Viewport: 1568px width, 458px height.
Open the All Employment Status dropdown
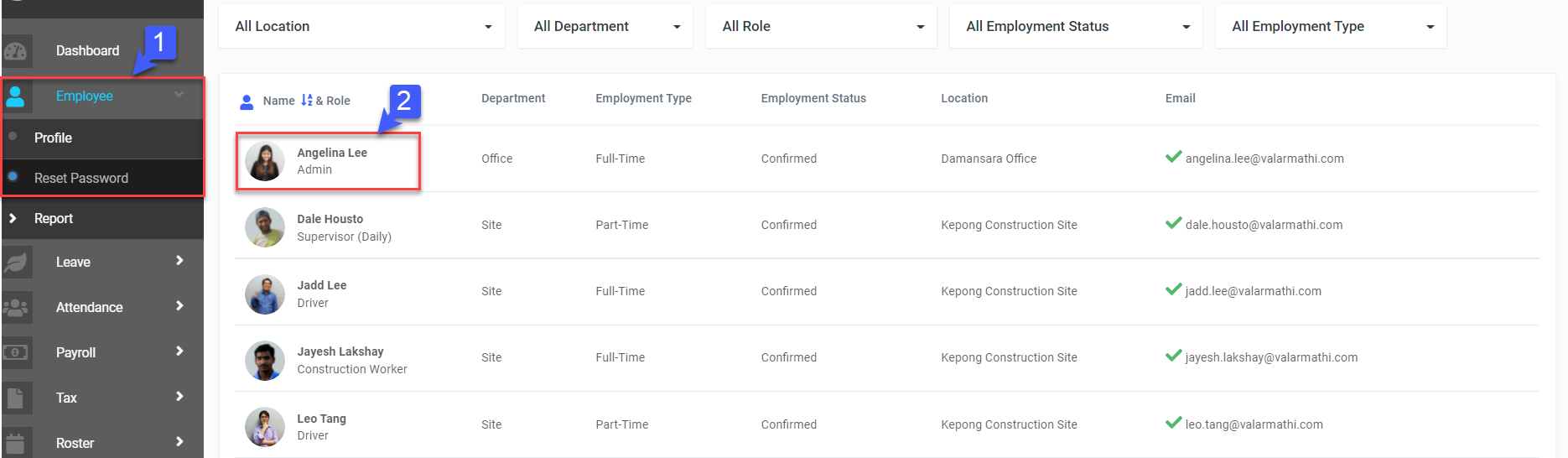point(1076,27)
